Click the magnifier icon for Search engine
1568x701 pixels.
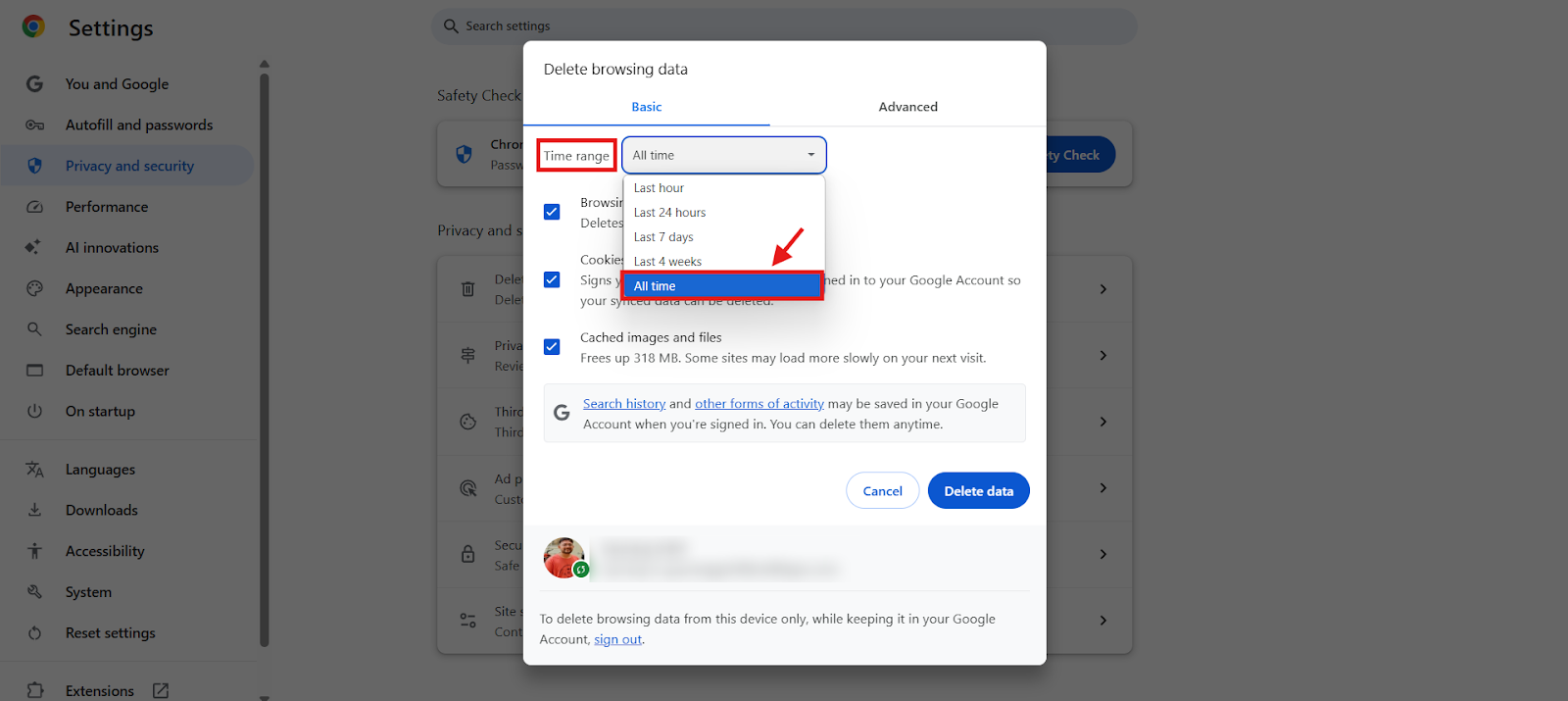(34, 329)
